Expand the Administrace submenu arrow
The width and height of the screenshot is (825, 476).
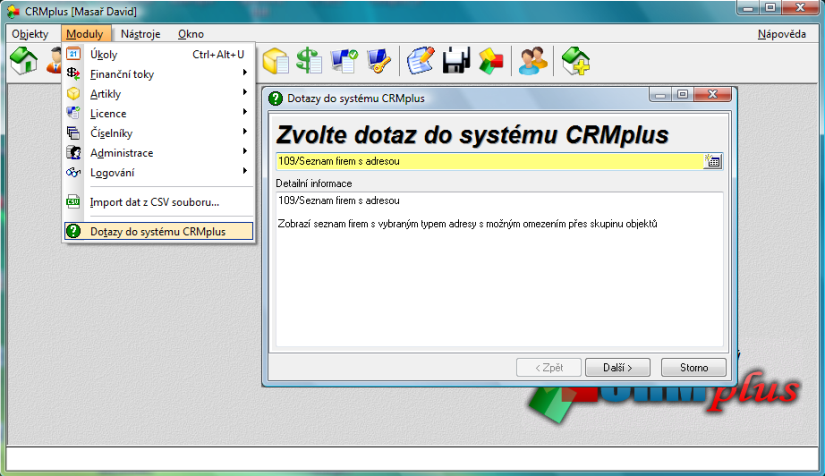245,151
